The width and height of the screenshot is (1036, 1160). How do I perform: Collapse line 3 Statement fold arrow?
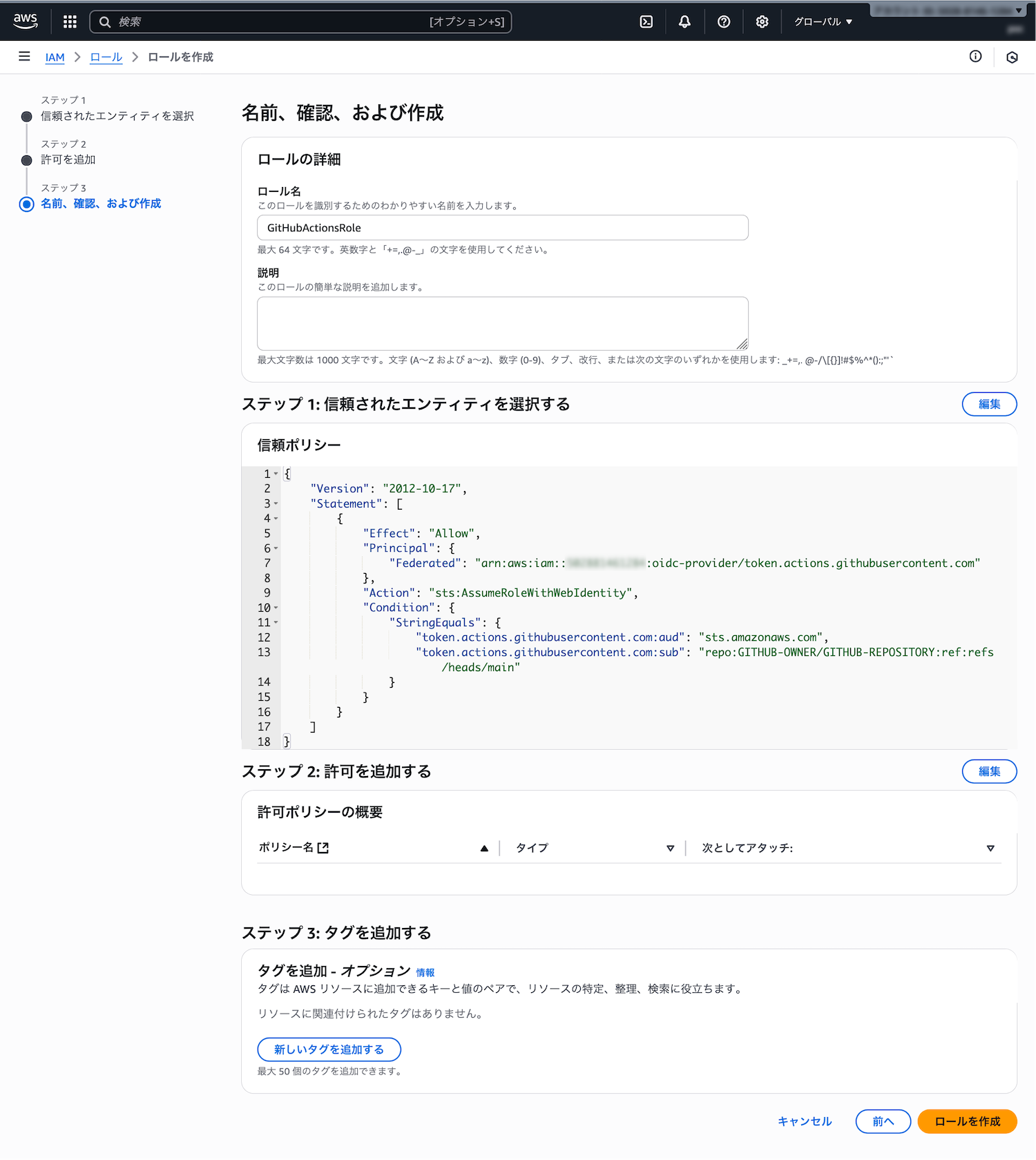(276, 504)
